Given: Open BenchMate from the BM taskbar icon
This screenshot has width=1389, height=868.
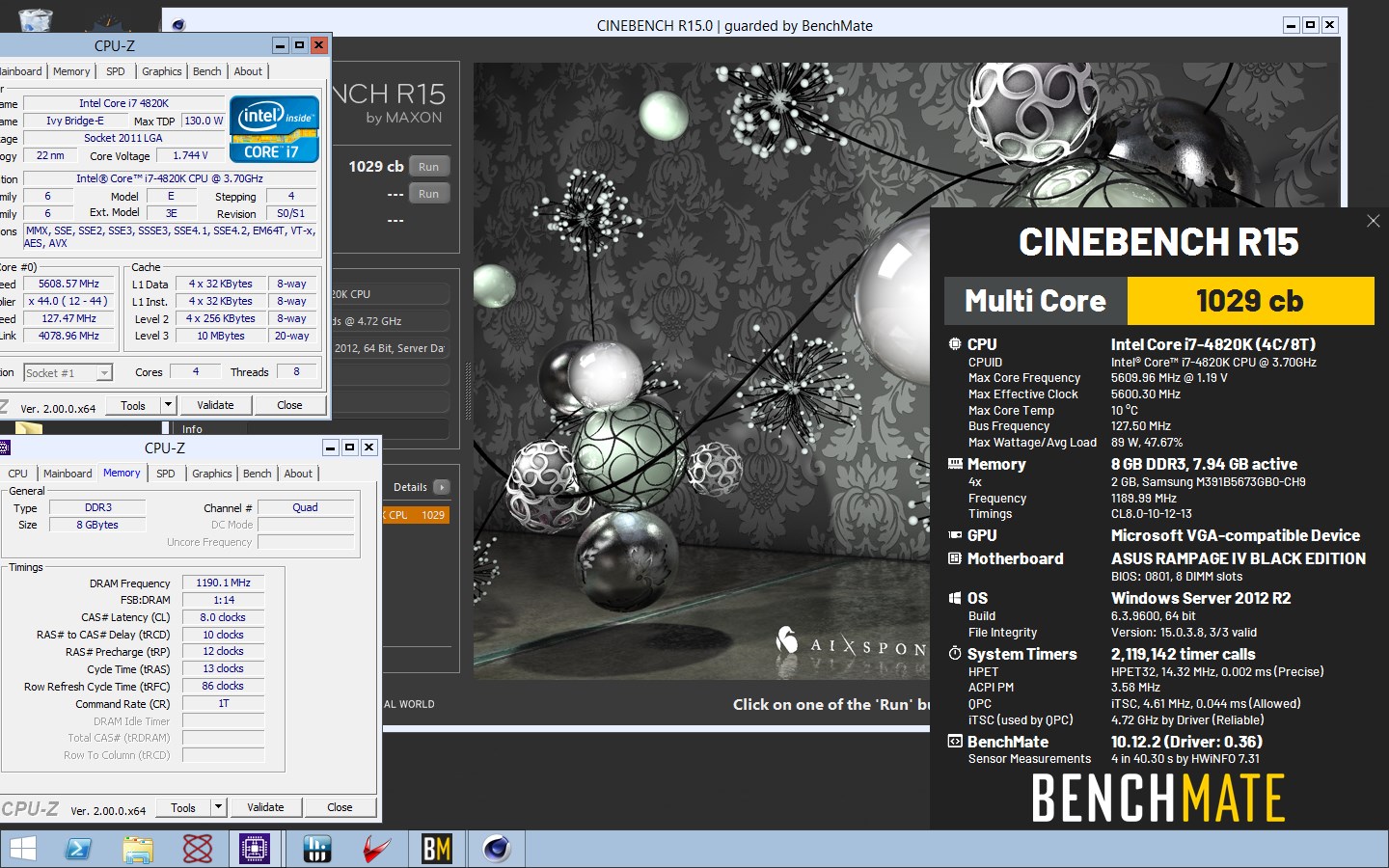Looking at the screenshot, I should 437,849.
